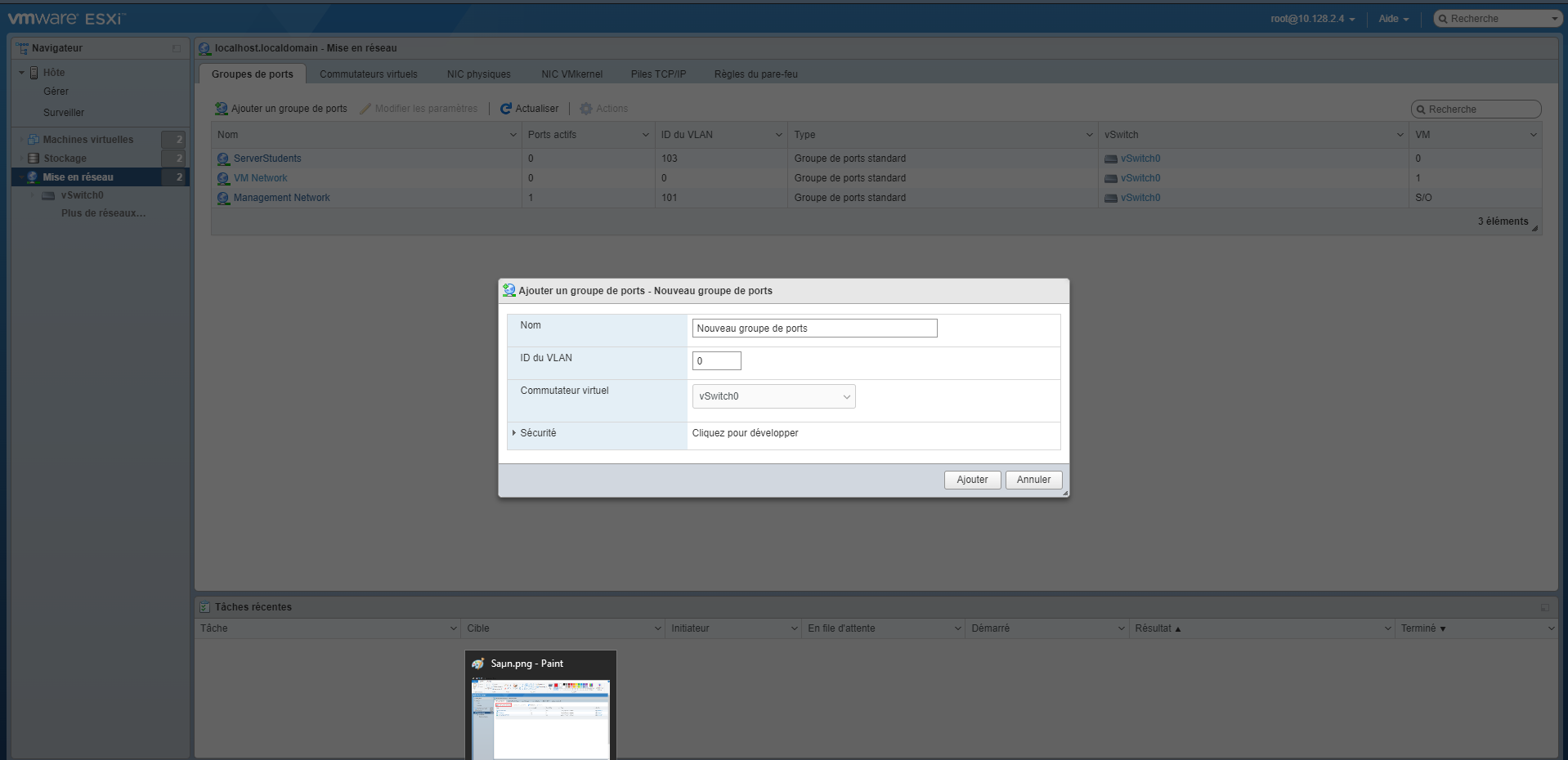Open the Ports actifs column dropdown arrow

646,135
